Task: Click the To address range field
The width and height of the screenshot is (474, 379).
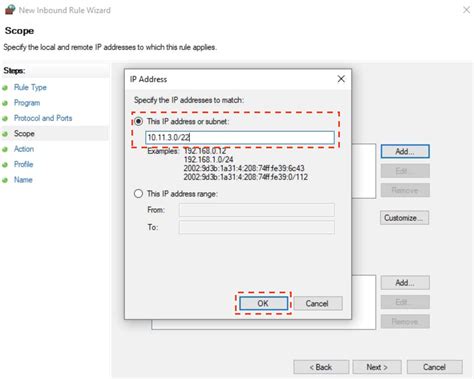Action: coord(257,227)
